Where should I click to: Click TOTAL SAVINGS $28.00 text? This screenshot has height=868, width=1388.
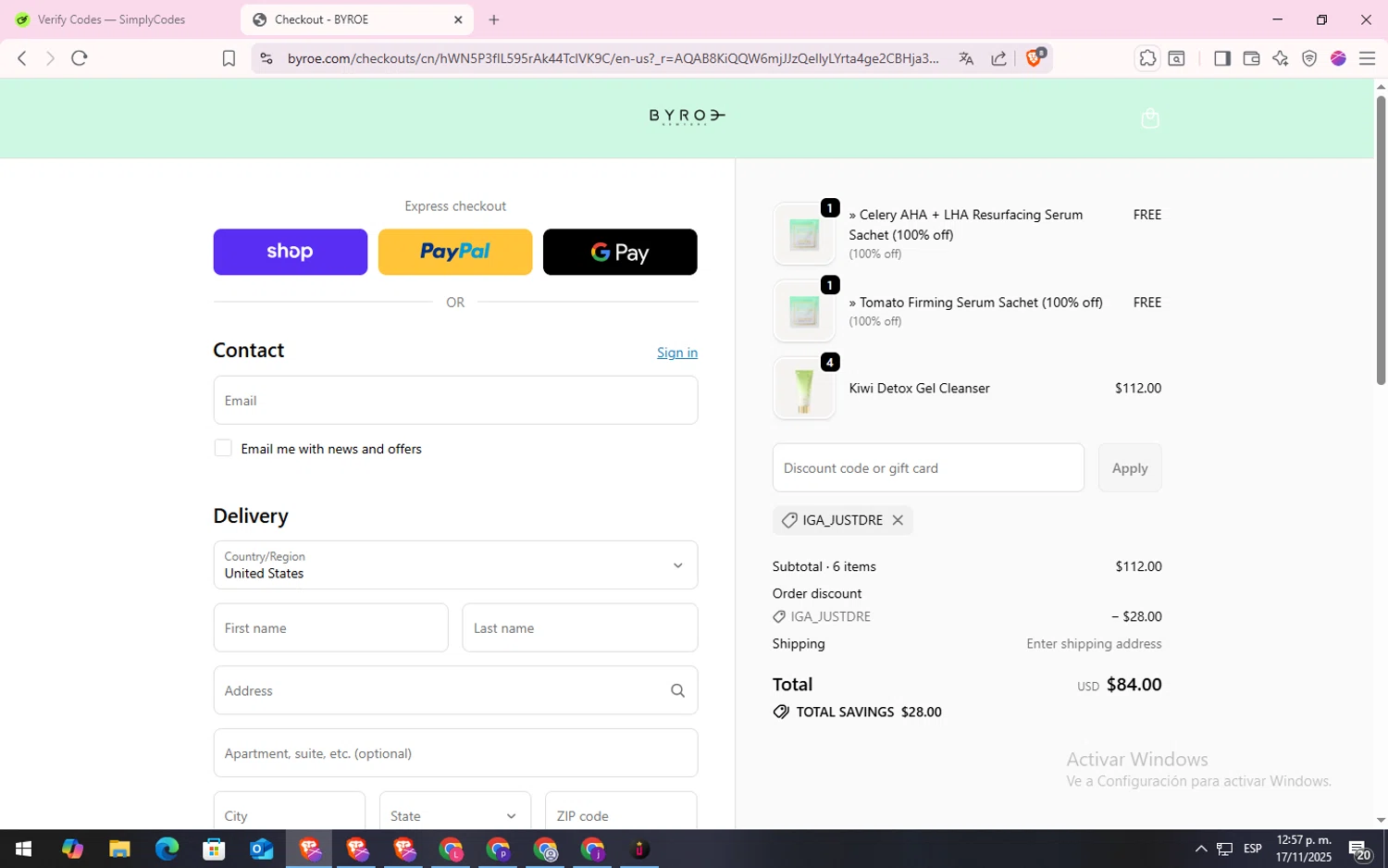tap(869, 712)
